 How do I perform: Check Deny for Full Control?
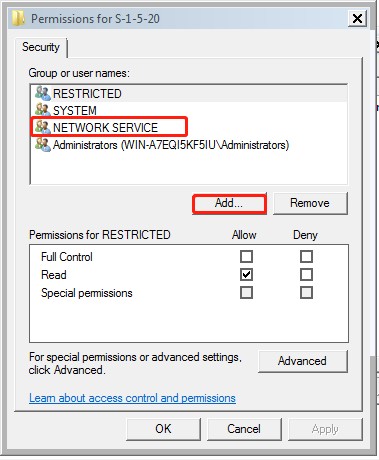[x=306, y=257]
